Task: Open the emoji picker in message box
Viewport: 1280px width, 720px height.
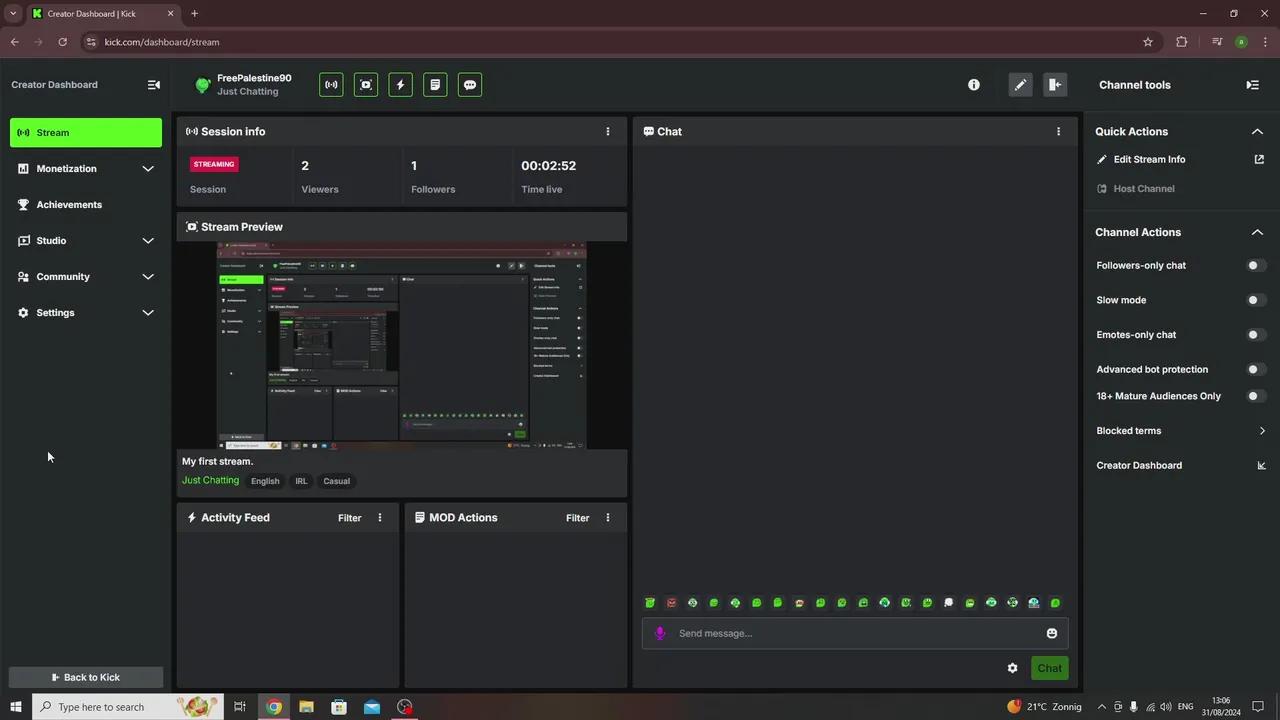Action: click(1051, 633)
